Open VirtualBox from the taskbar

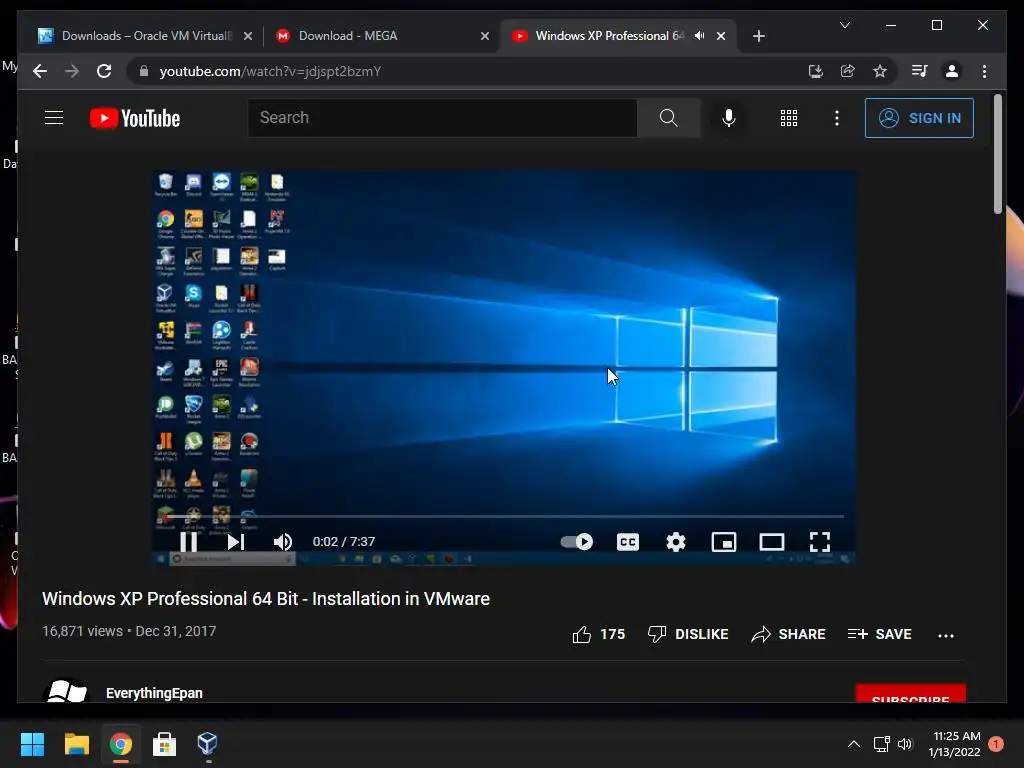pos(208,744)
